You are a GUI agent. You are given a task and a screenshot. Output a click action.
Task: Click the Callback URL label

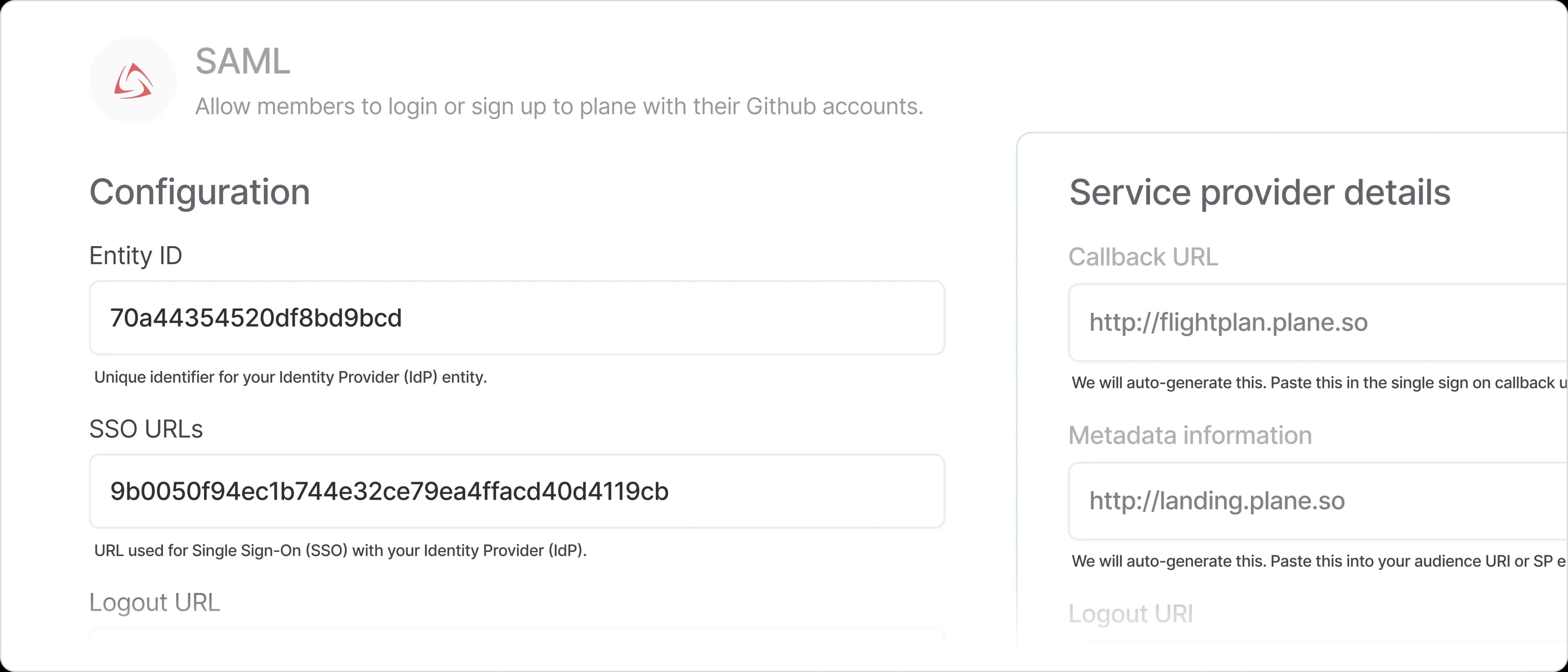[1143, 257]
